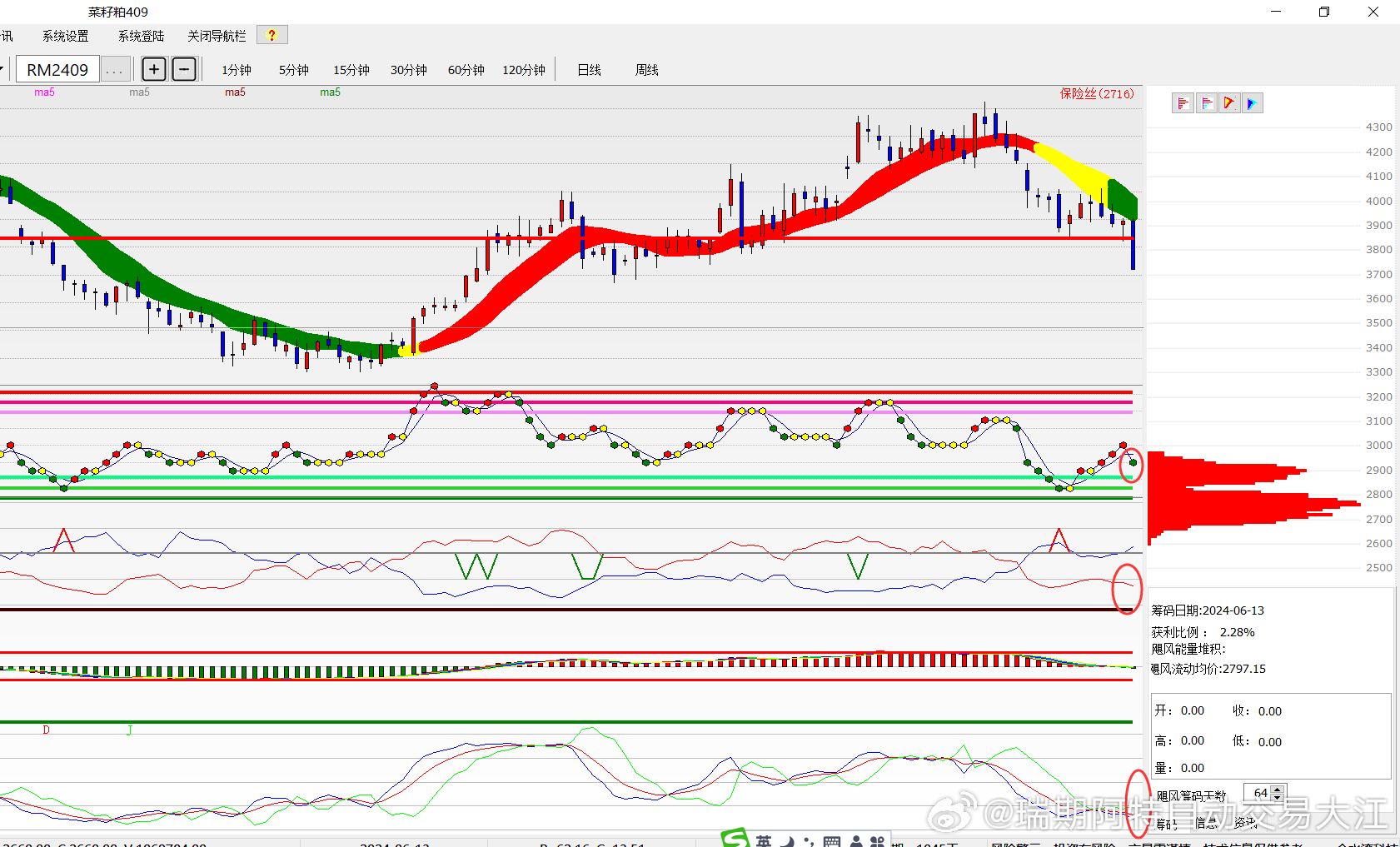Switch to 周线 weekly chart
1400x847 pixels.
tap(647, 70)
